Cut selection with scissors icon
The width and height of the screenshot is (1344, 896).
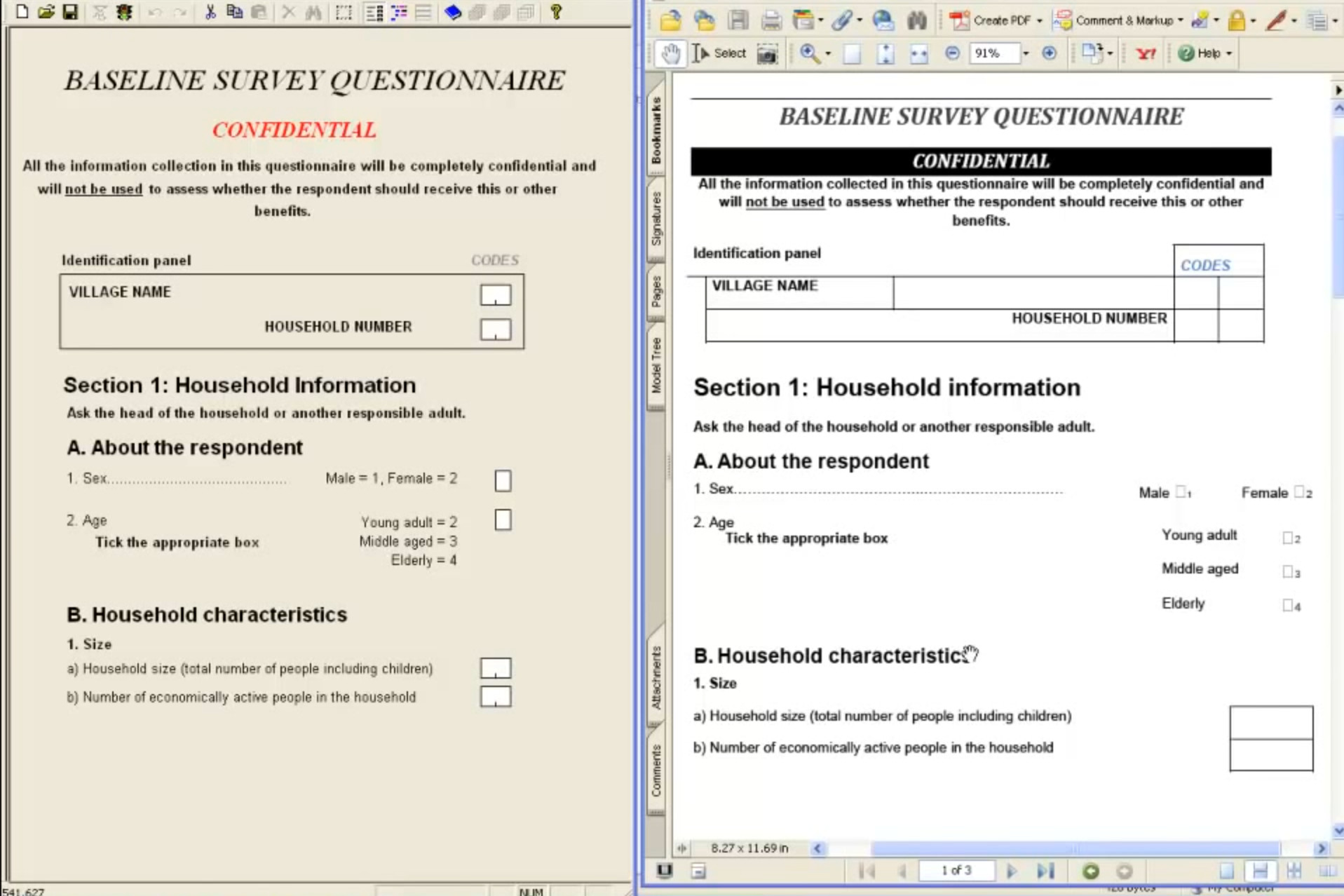210,11
